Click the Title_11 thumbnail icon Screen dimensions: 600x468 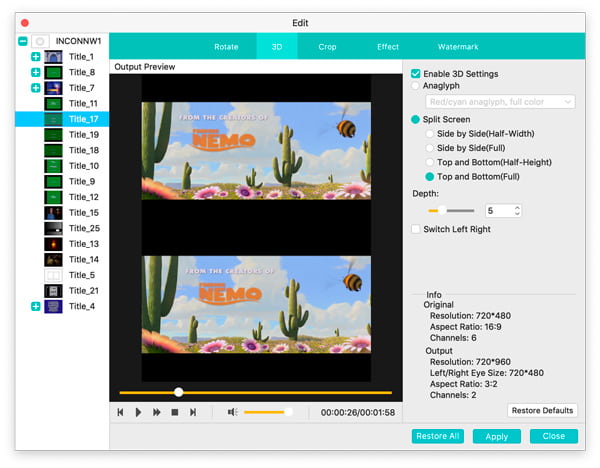coord(53,103)
